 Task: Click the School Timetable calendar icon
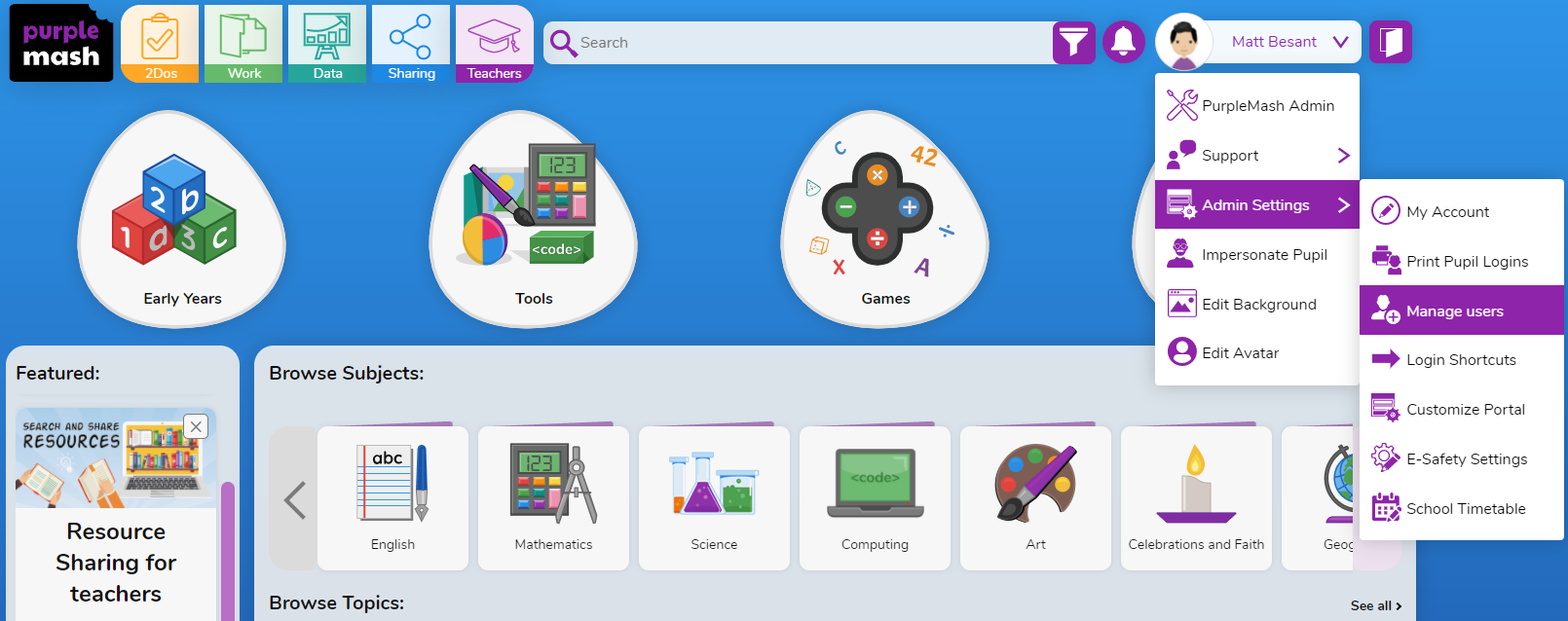click(x=1385, y=507)
